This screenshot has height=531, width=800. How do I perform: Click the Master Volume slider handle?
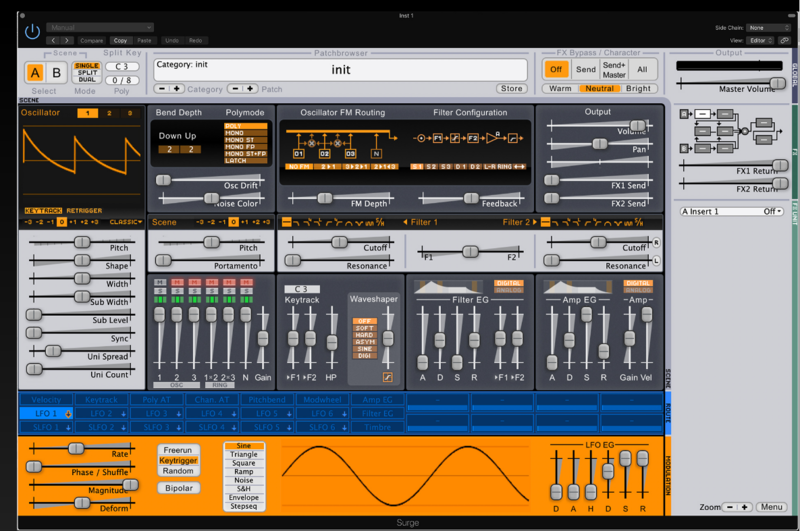click(777, 83)
